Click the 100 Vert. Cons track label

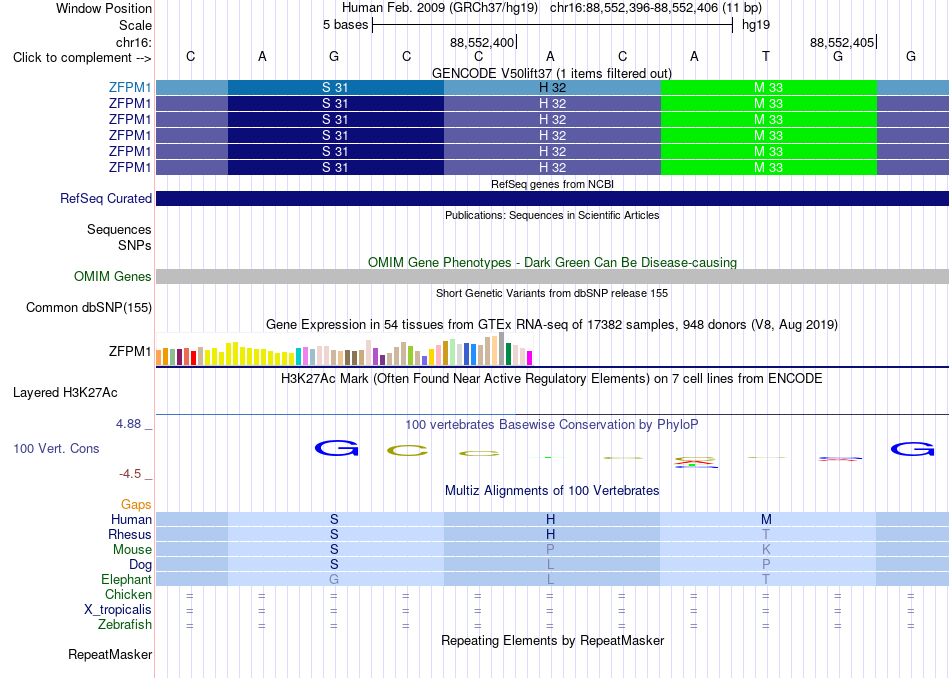[56, 448]
